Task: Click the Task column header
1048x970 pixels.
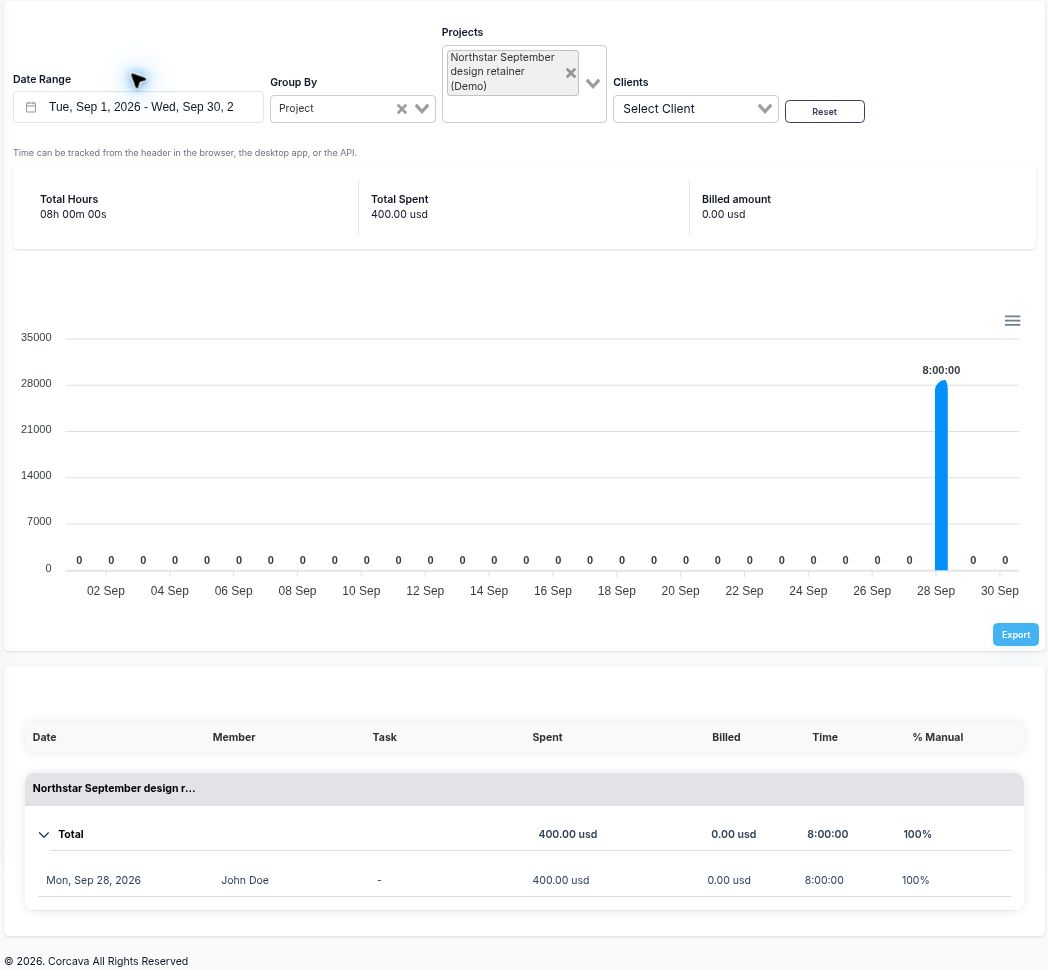Action: coord(384,737)
